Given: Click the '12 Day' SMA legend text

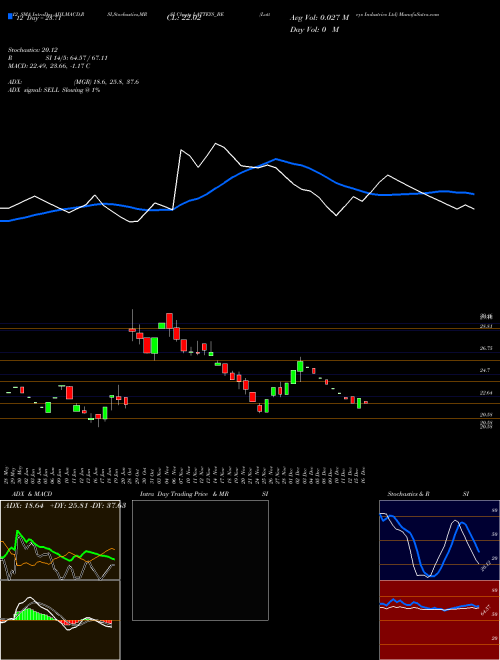Looking at the screenshot, I should click(37, 19).
